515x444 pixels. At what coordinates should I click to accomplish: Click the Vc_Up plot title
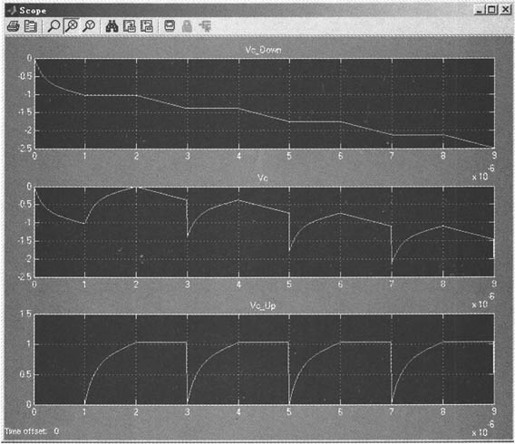tap(263, 306)
